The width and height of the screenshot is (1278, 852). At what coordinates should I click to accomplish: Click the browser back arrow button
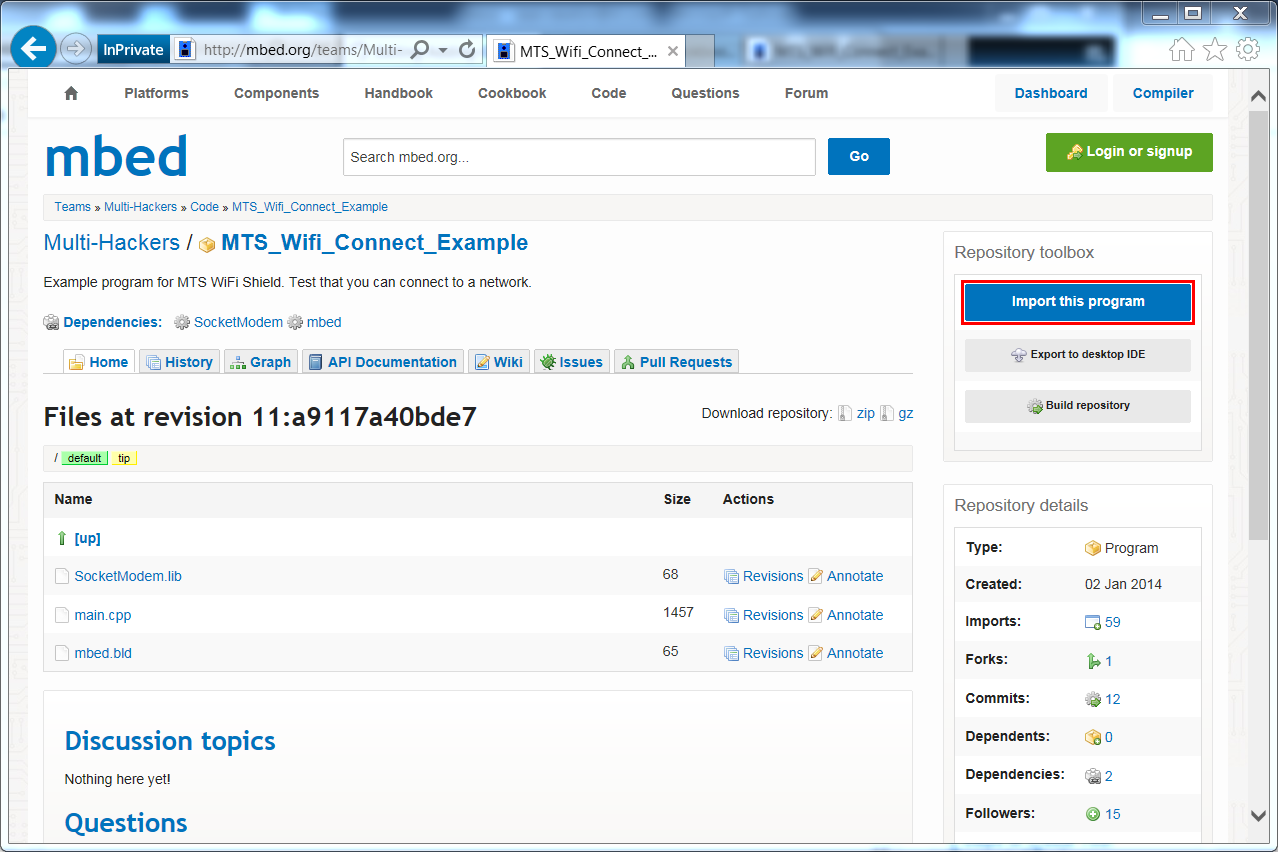(x=35, y=48)
